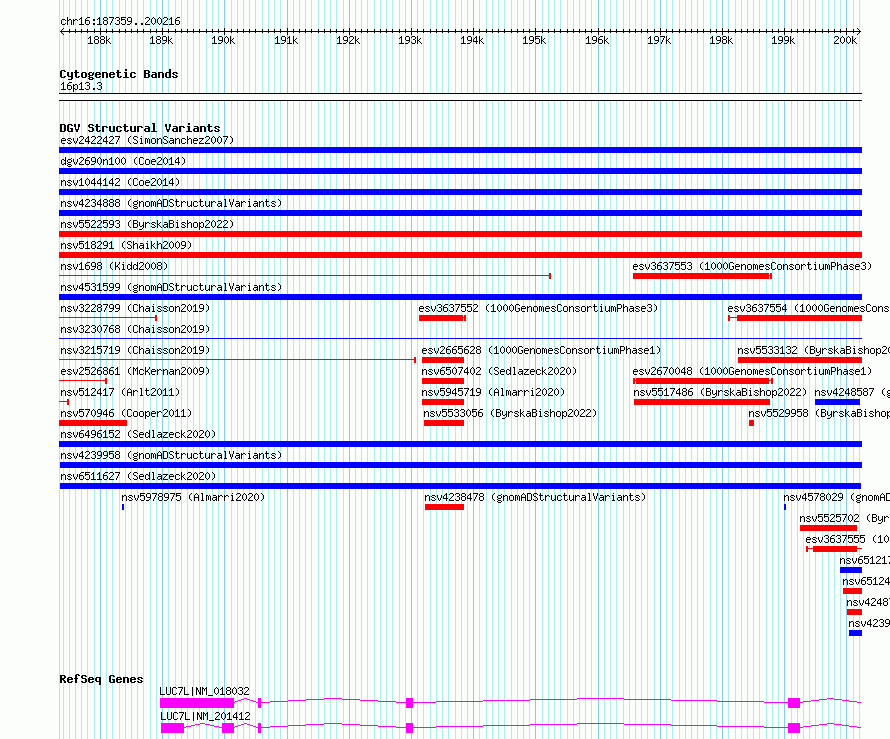The height and width of the screenshot is (739, 890).
Task: Click esv2526861 (McKernan2009) label
Action: [135, 371]
